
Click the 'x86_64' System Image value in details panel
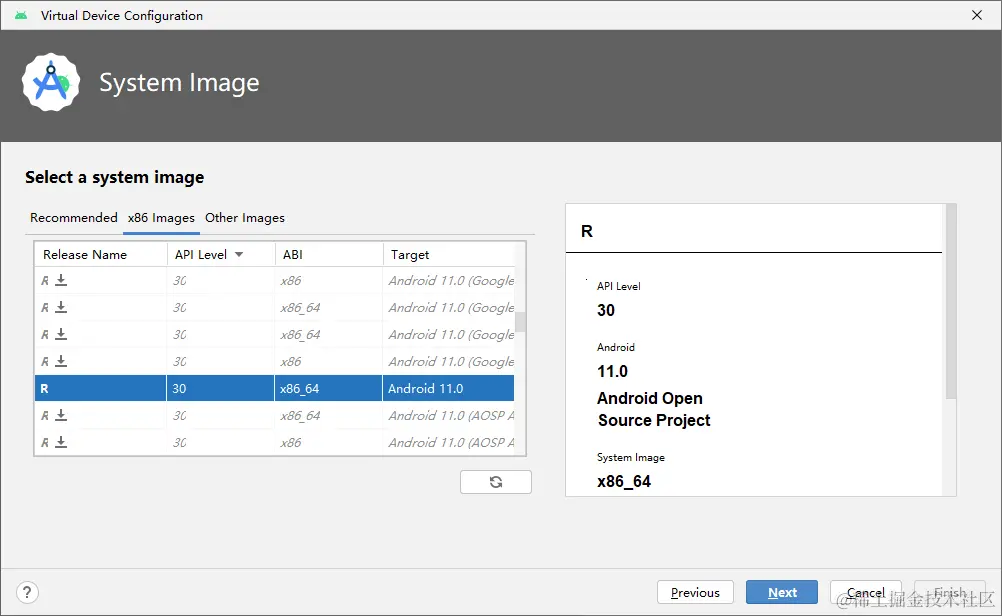[x=624, y=481]
